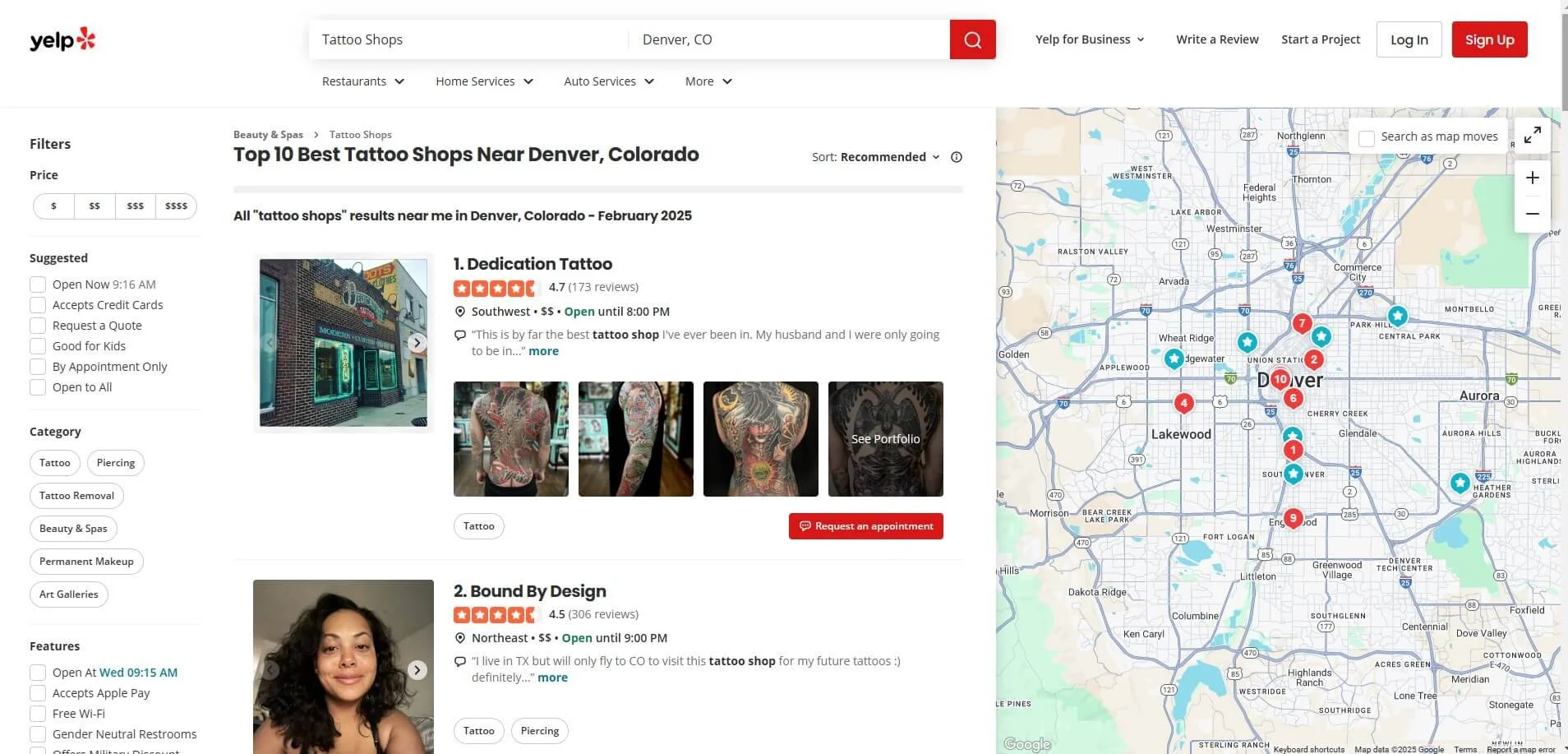
Task: Zoom into the map using the plus icon
Action: pyautogui.click(x=1532, y=177)
